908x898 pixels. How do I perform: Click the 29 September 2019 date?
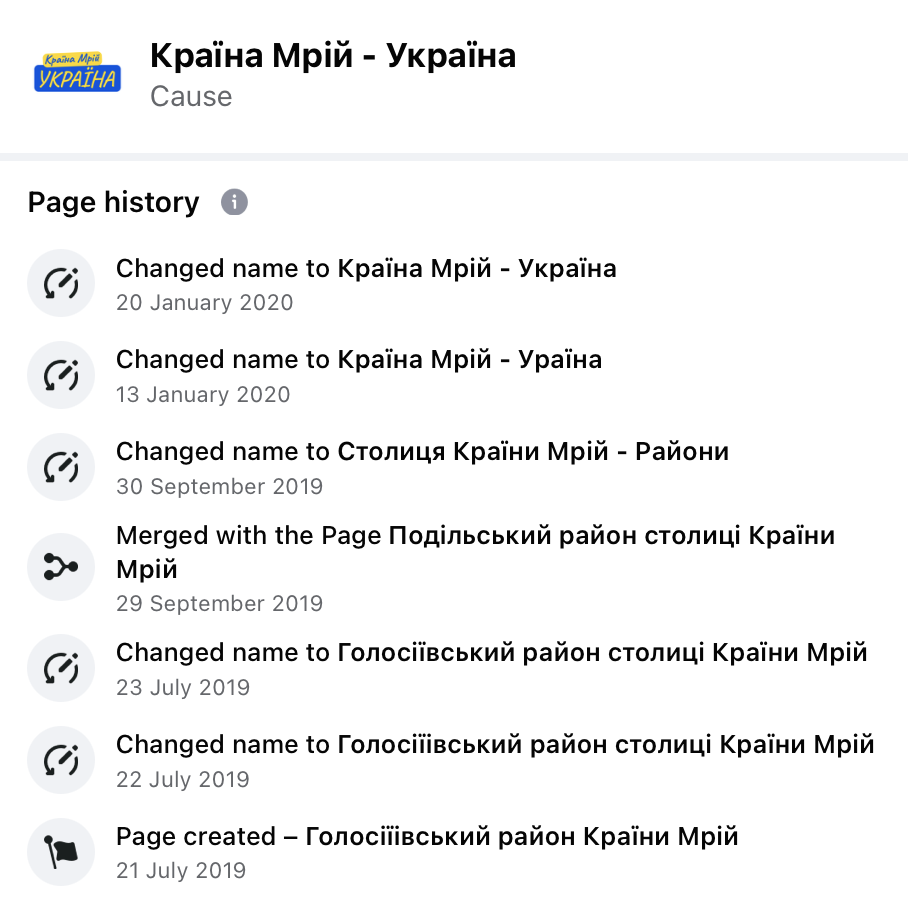(219, 603)
